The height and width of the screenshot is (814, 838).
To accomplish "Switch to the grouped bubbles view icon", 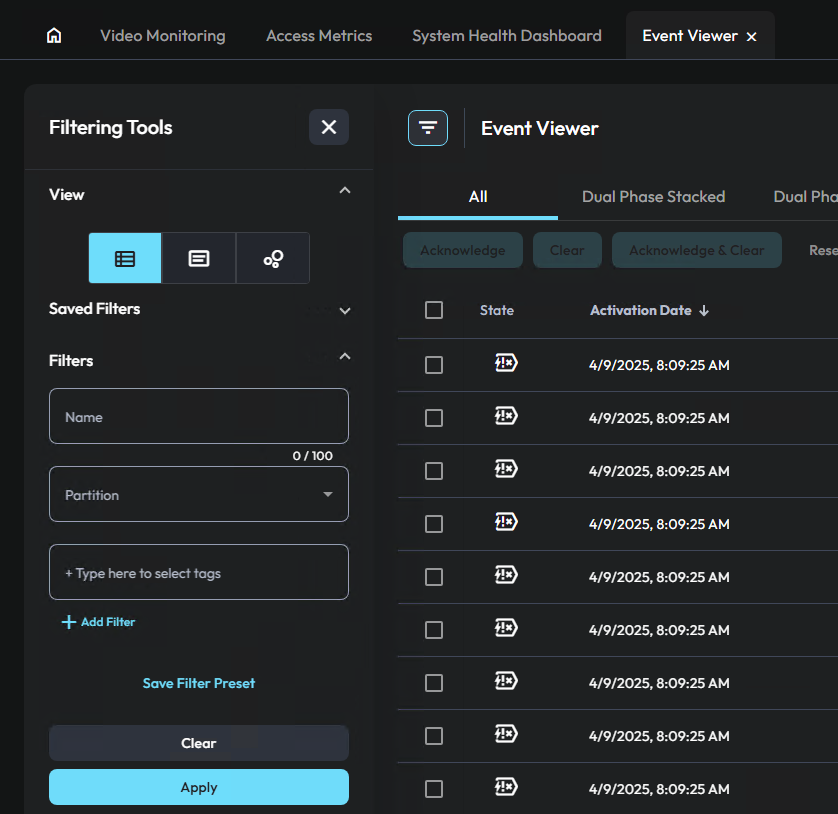I will 273,258.
